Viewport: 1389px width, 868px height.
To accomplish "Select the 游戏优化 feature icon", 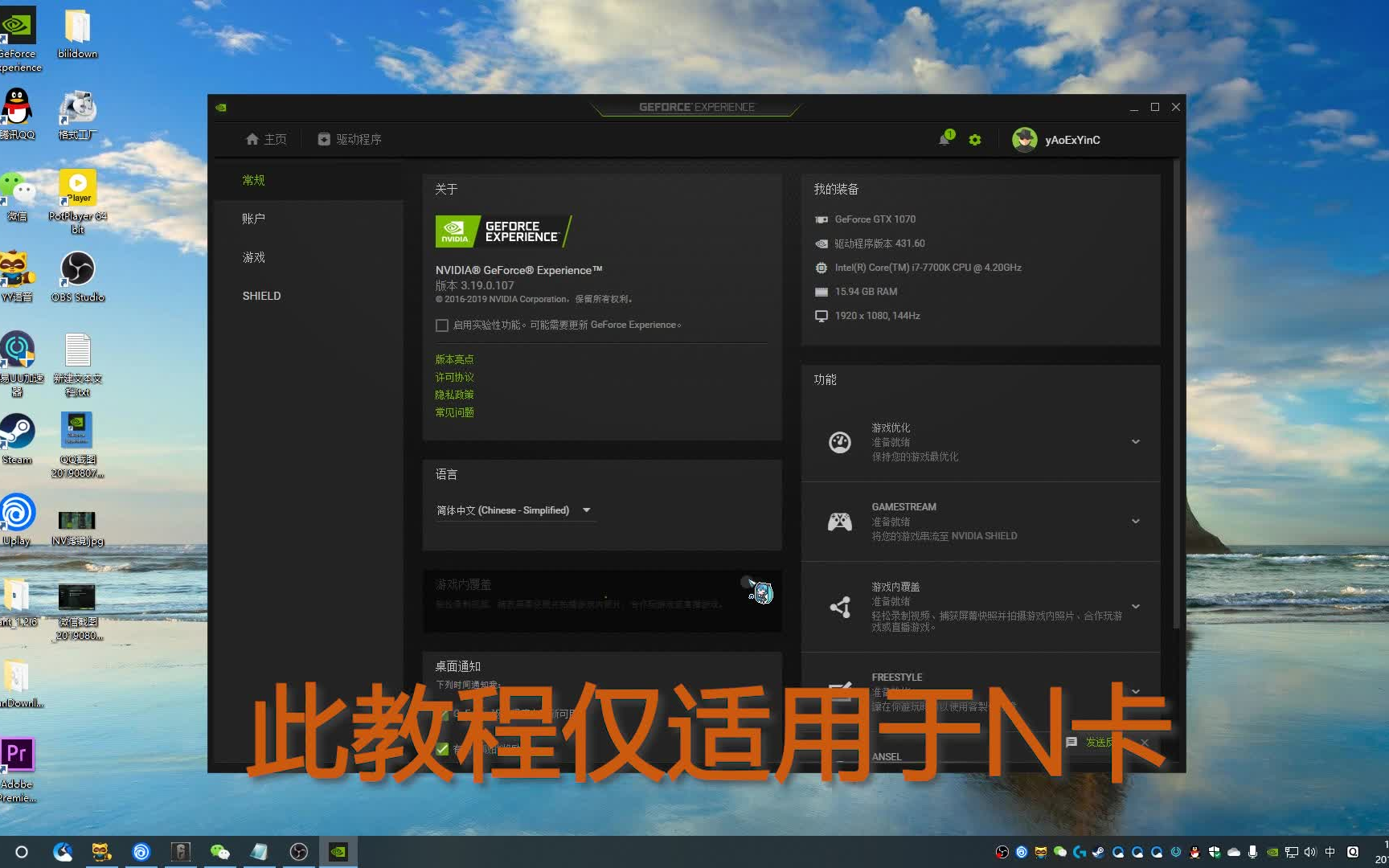I will click(x=839, y=441).
